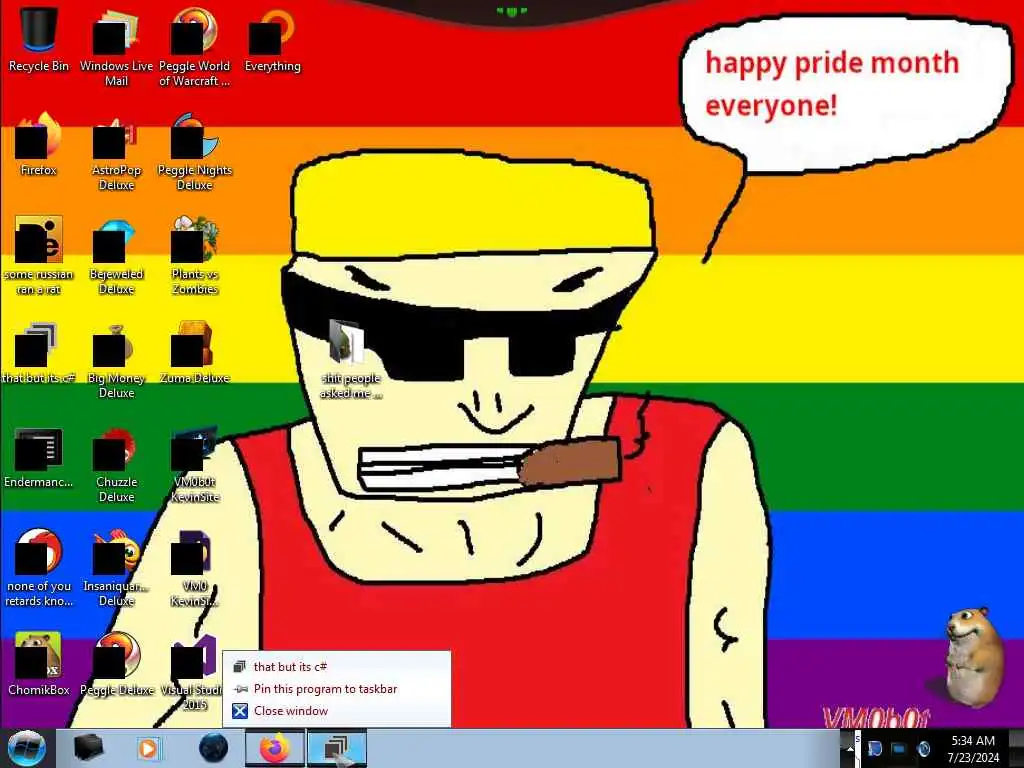Select the Endermanc... desktop icon

(39, 457)
